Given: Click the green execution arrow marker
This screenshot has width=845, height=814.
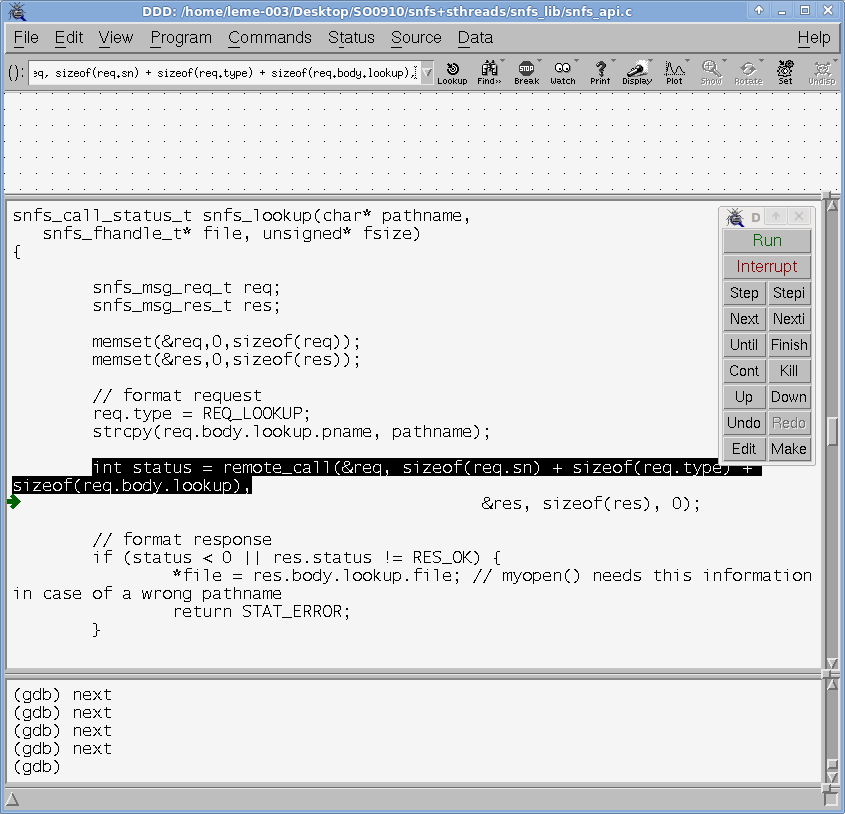Looking at the screenshot, I should click(x=14, y=502).
